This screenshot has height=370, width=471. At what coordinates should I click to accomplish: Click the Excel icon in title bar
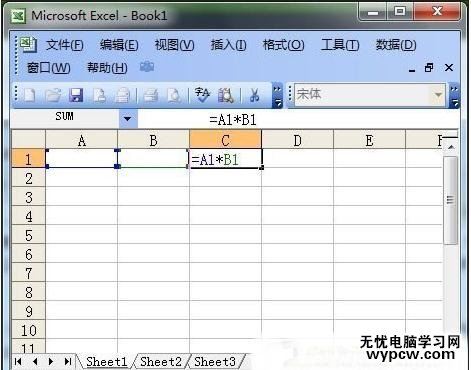point(18,16)
